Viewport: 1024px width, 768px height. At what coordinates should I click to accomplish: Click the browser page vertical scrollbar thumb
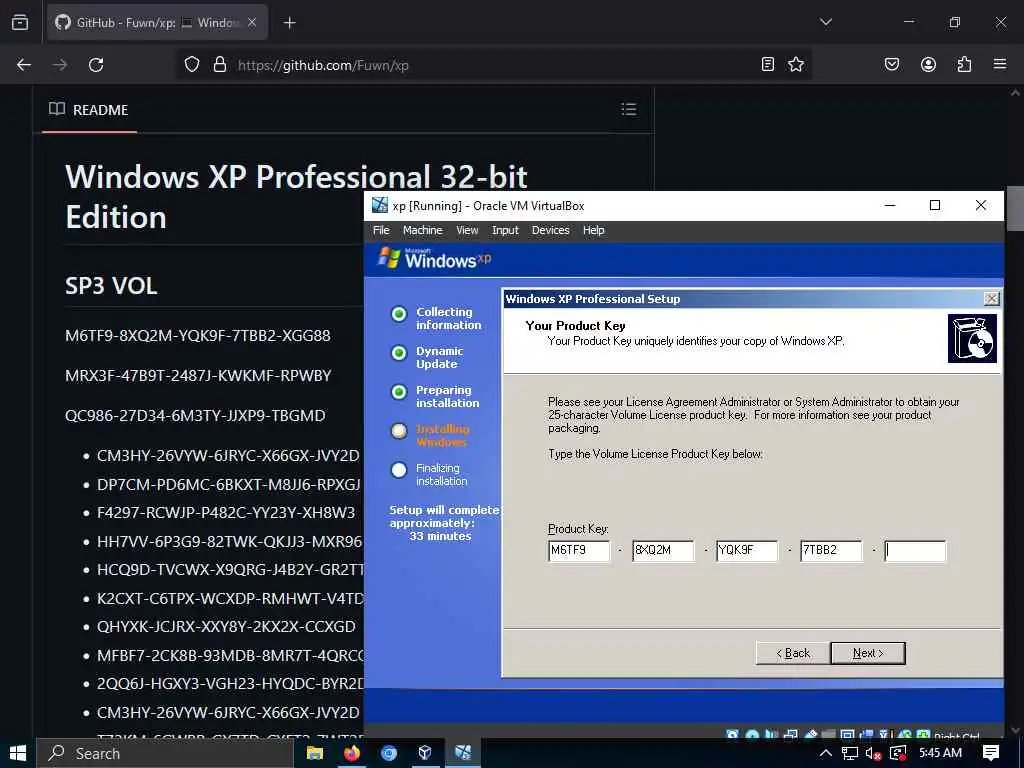point(1015,209)
